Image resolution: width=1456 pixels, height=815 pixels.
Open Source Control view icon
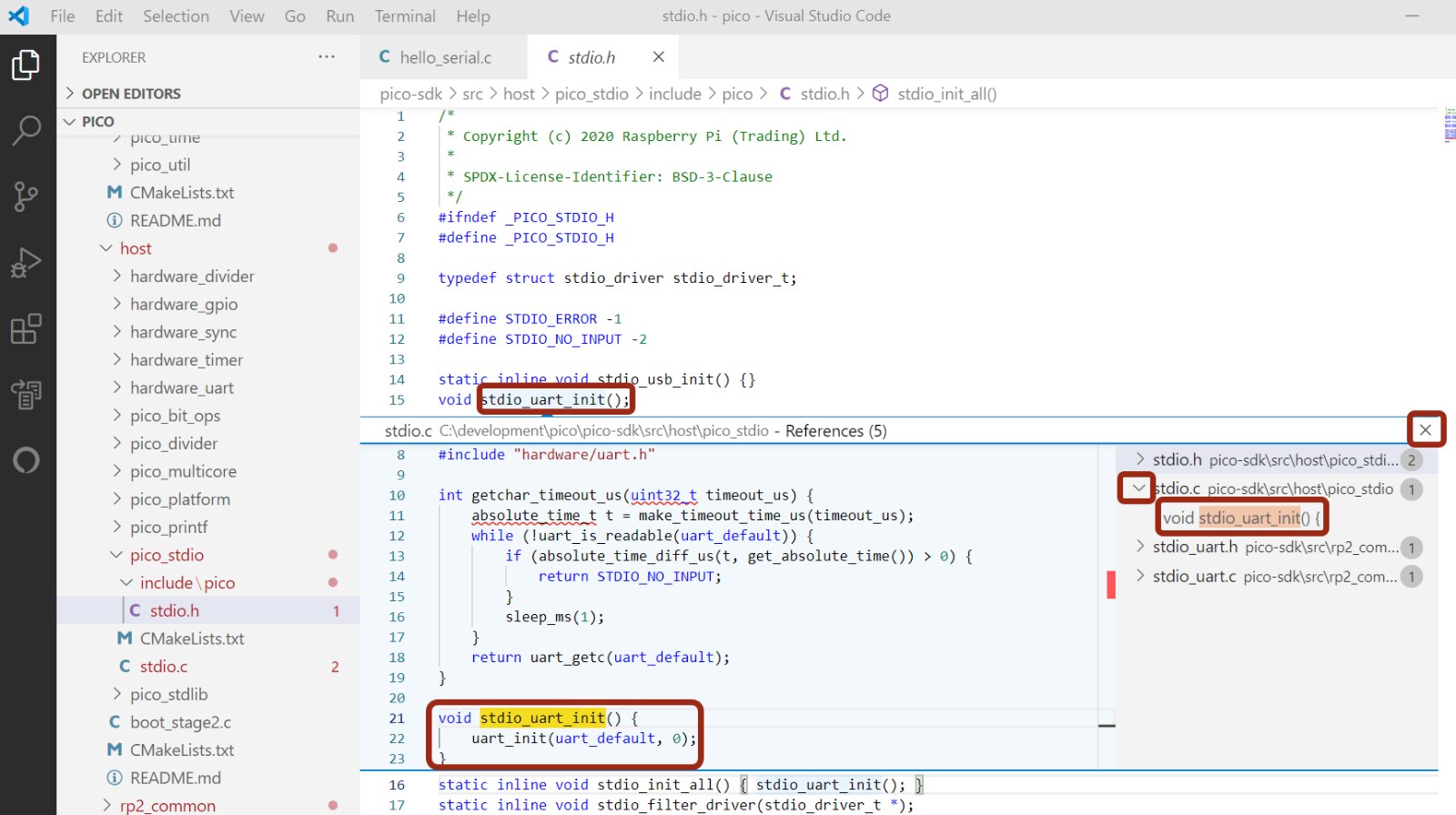pyautogui.click(x=25, y=196)
